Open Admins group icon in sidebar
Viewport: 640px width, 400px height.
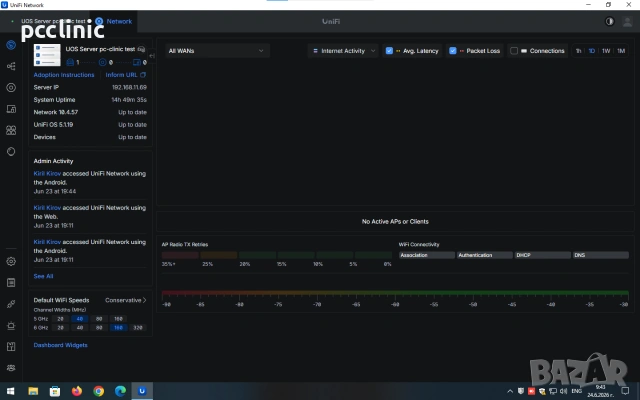11,368
